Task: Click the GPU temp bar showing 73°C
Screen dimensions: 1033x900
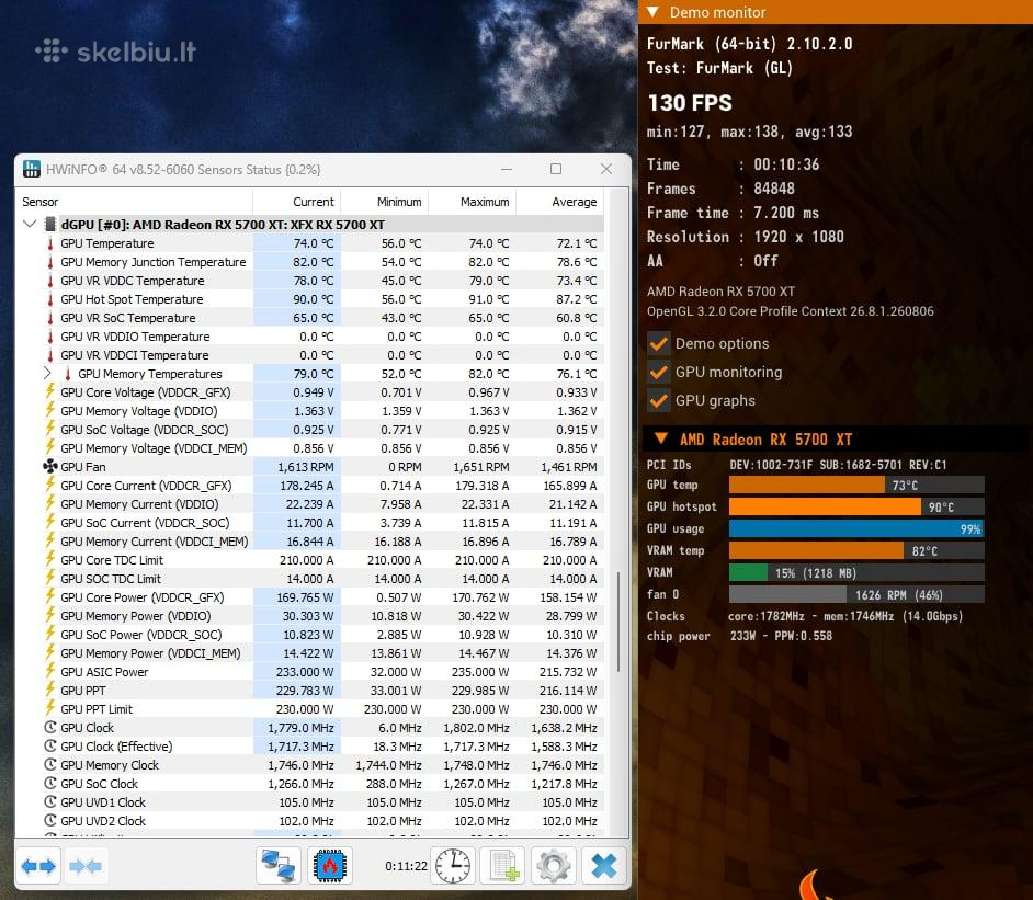Action: point(856,485)
